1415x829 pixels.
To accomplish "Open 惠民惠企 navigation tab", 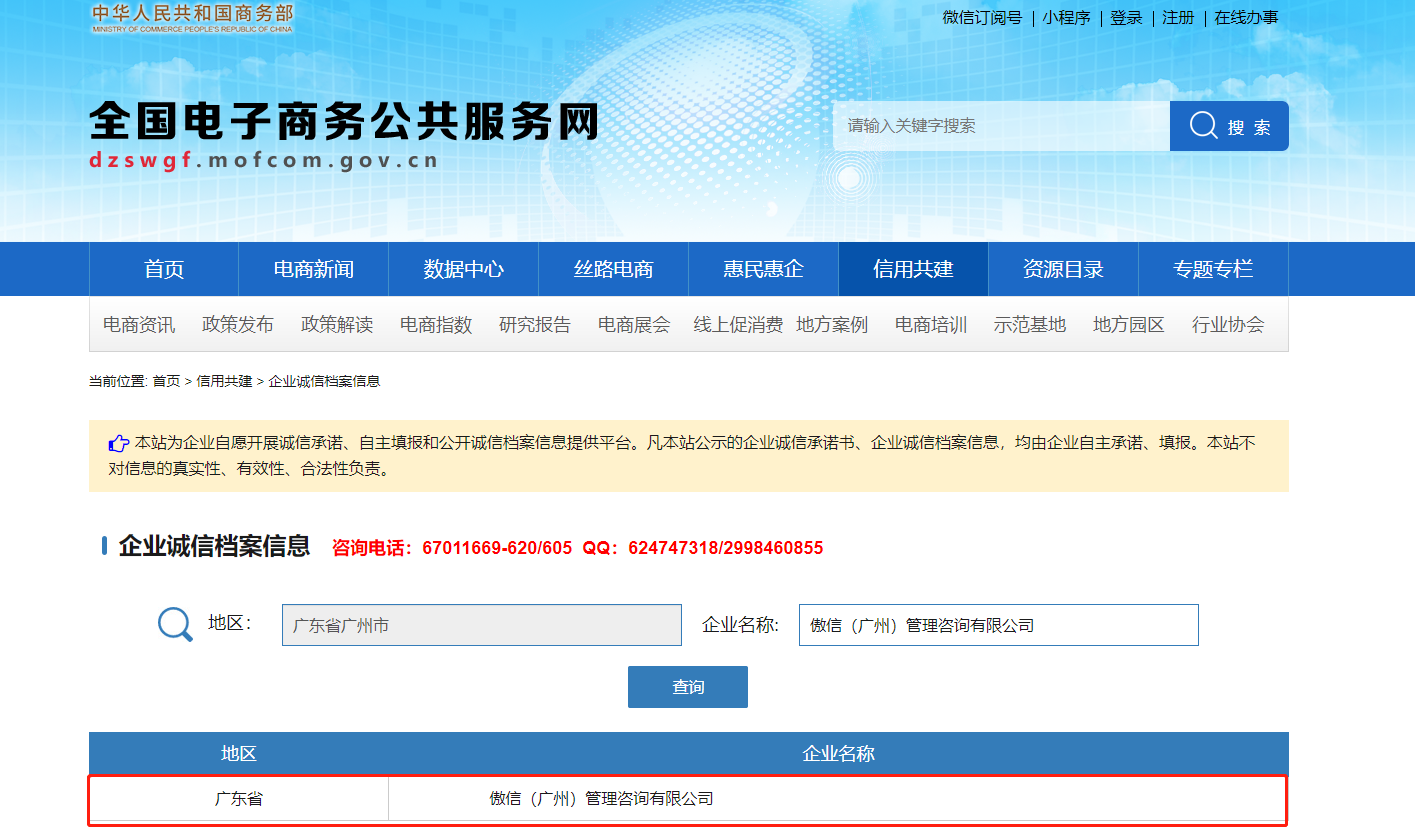I will pyautogui.click(x=764, y=269).
